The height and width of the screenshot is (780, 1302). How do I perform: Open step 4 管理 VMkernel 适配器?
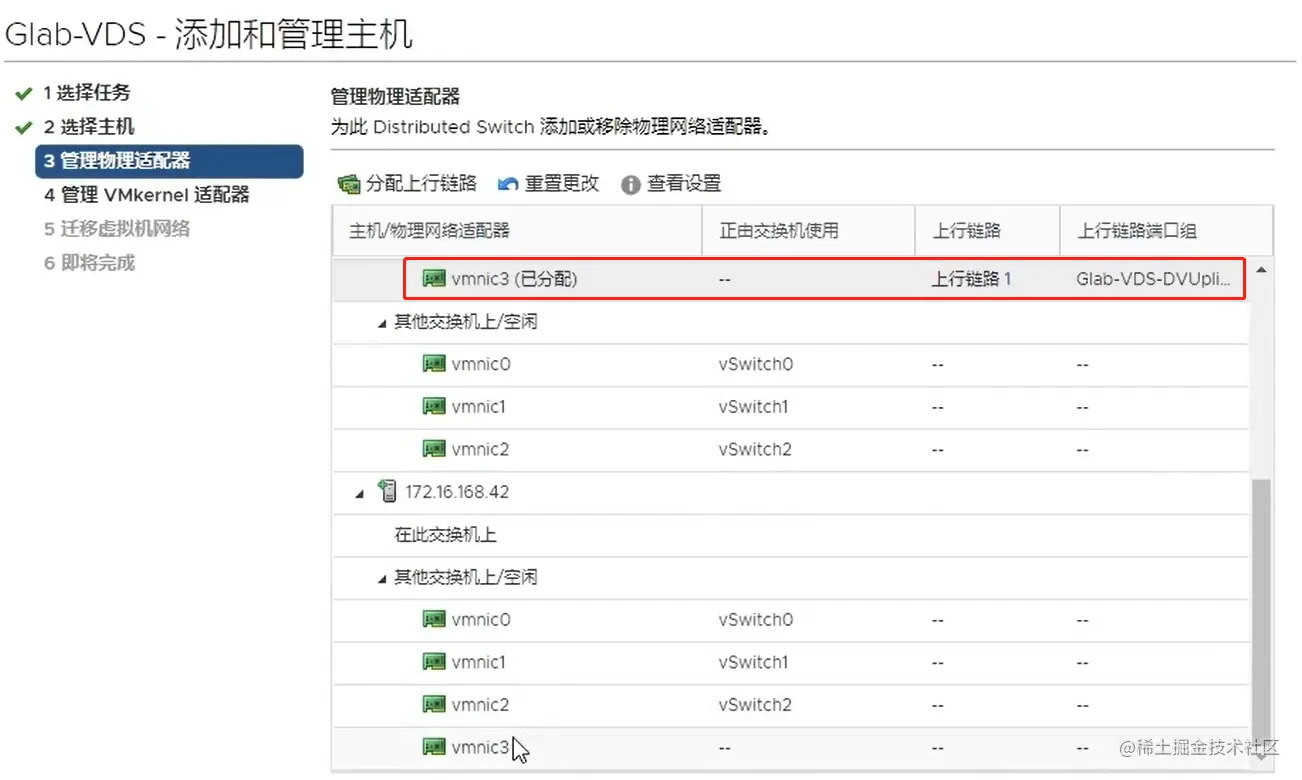click(x=146, y=195)
